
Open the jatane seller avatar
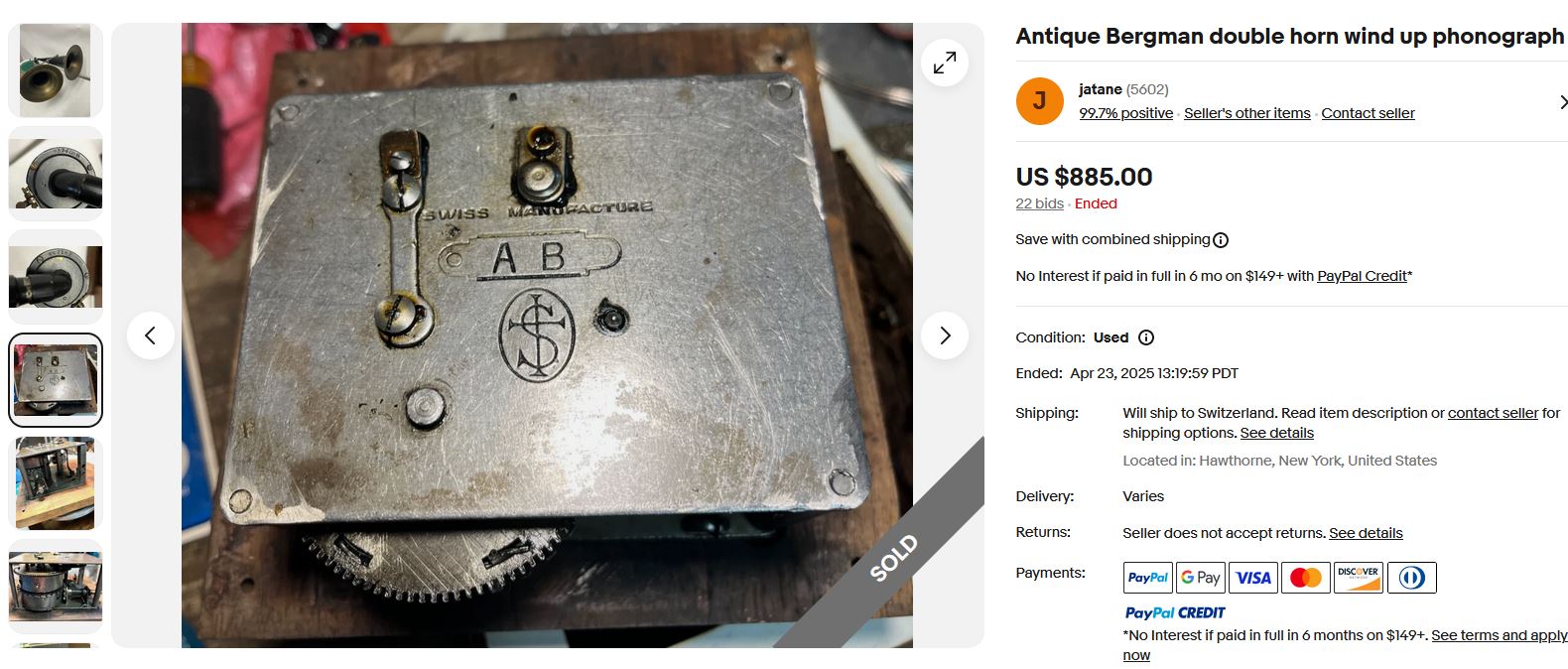click(1040, 100)
